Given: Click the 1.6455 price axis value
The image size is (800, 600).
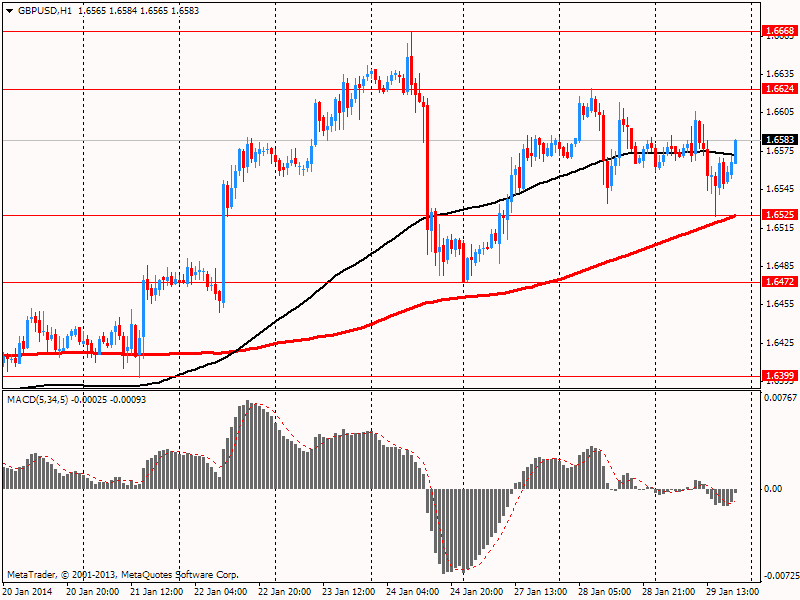Looking at the screenshot, I should 780,304.
